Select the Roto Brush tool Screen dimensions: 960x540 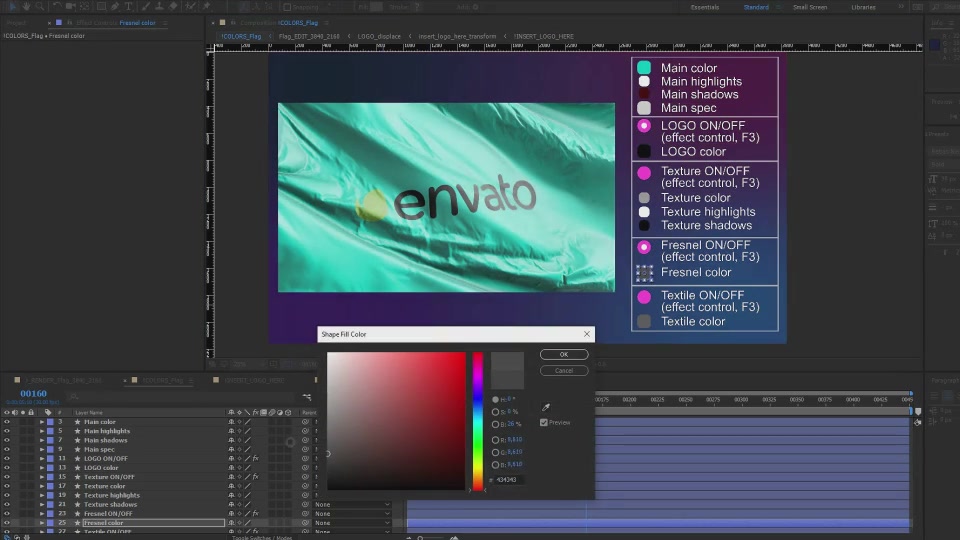(x=190, y=6)
